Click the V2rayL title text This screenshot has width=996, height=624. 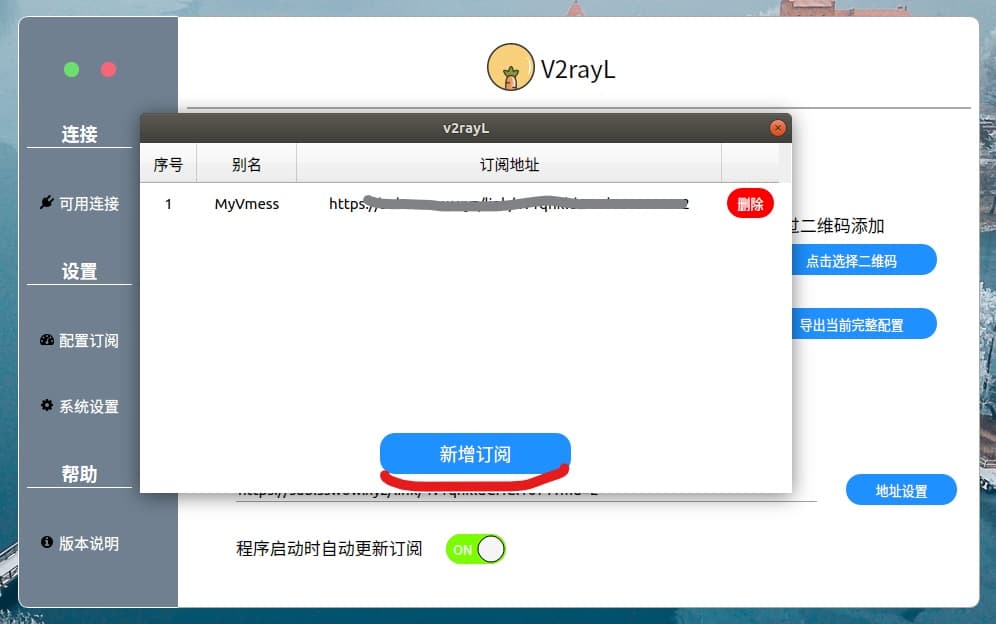click(578, 69)
